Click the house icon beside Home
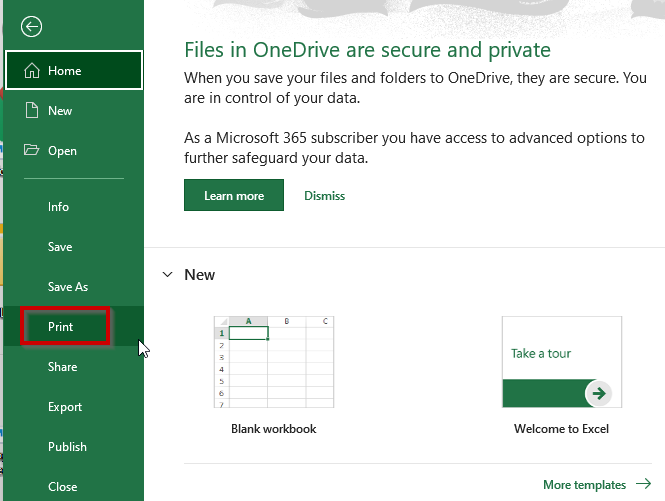The width and height of the screenshot is (665, 501). pyautogui.click(x=32, y=70)
